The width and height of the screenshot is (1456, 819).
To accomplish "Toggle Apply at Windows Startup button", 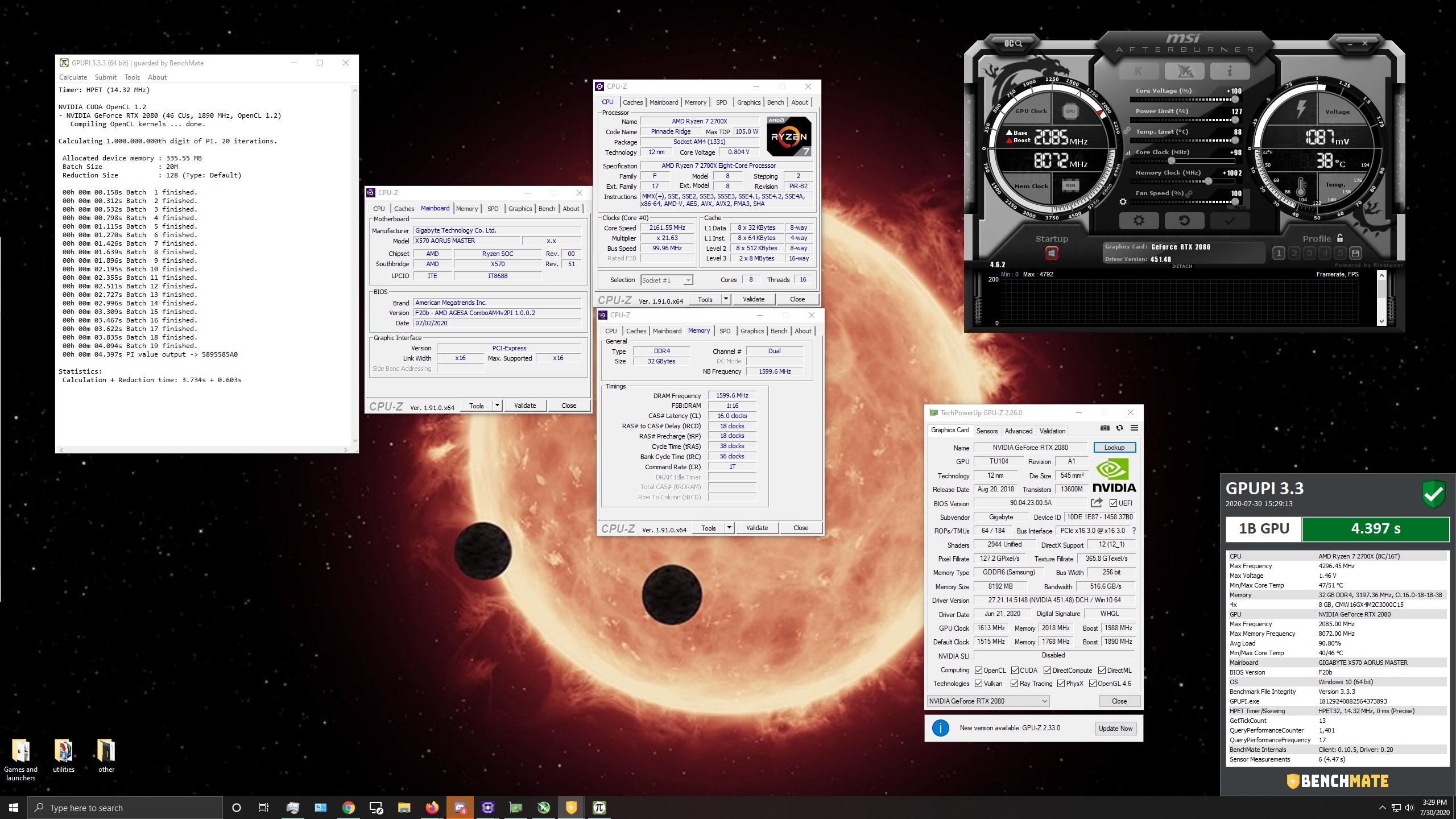I will [1052, 253].
